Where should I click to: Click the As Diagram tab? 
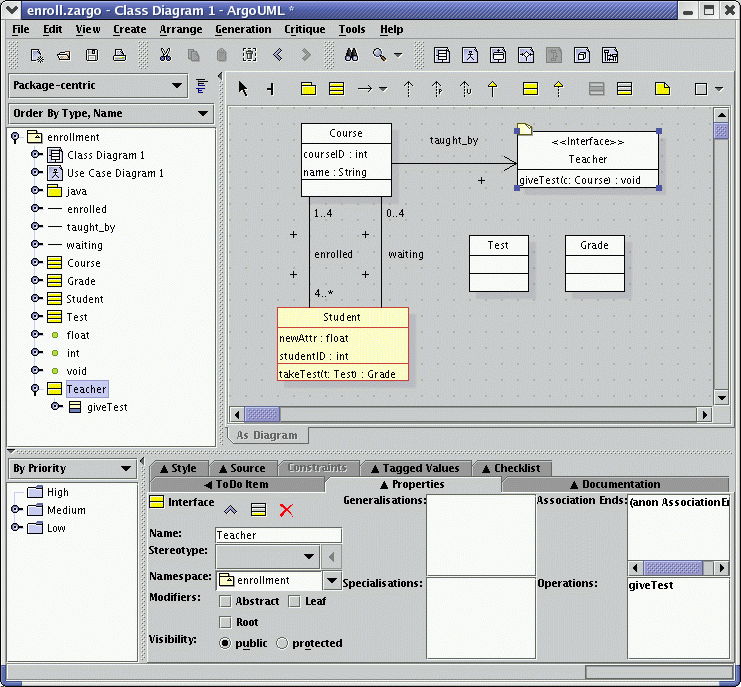(x=267, y=435)
